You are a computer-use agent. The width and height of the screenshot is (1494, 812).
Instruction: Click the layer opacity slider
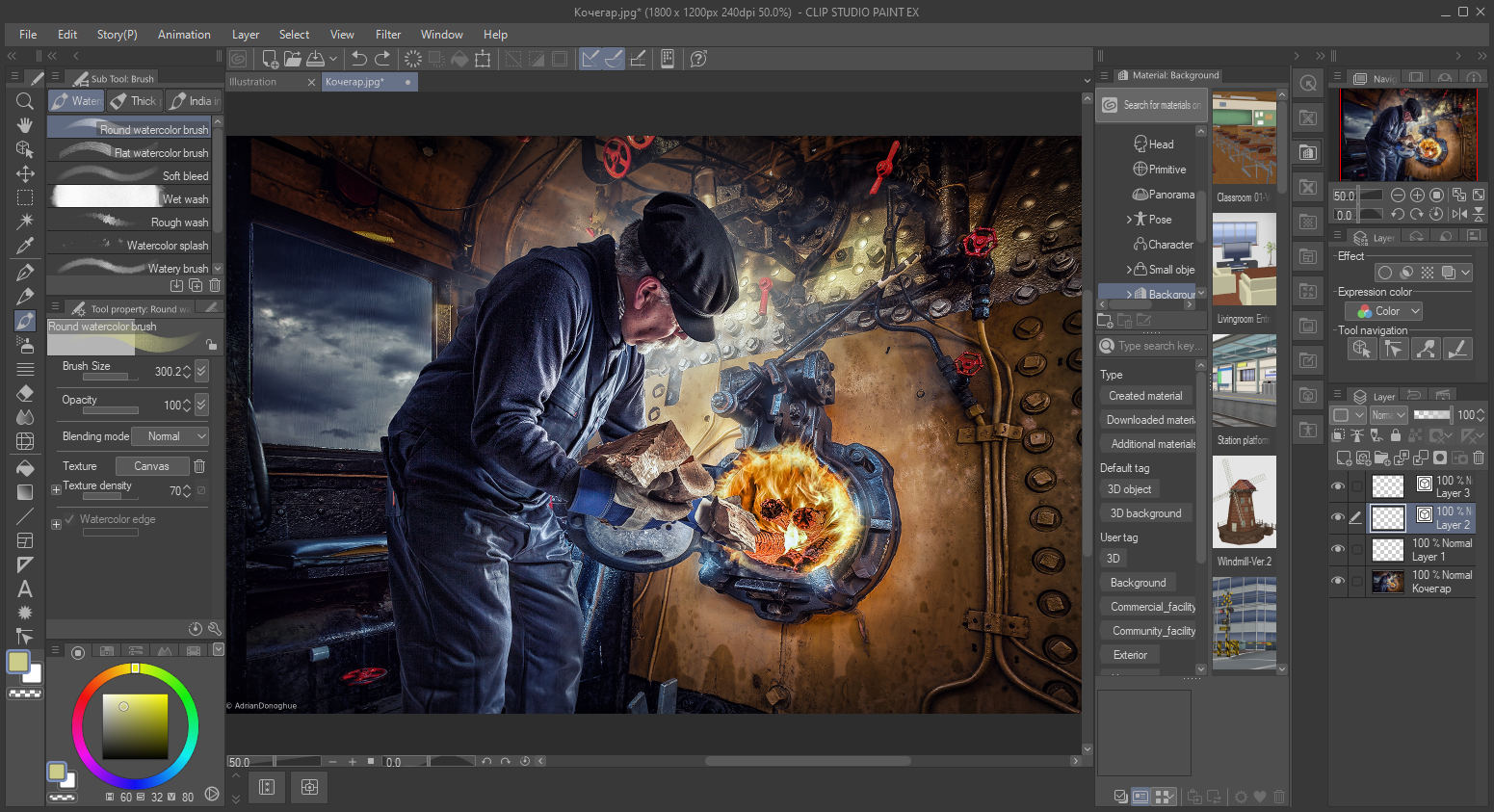(x=1432, y=414)
